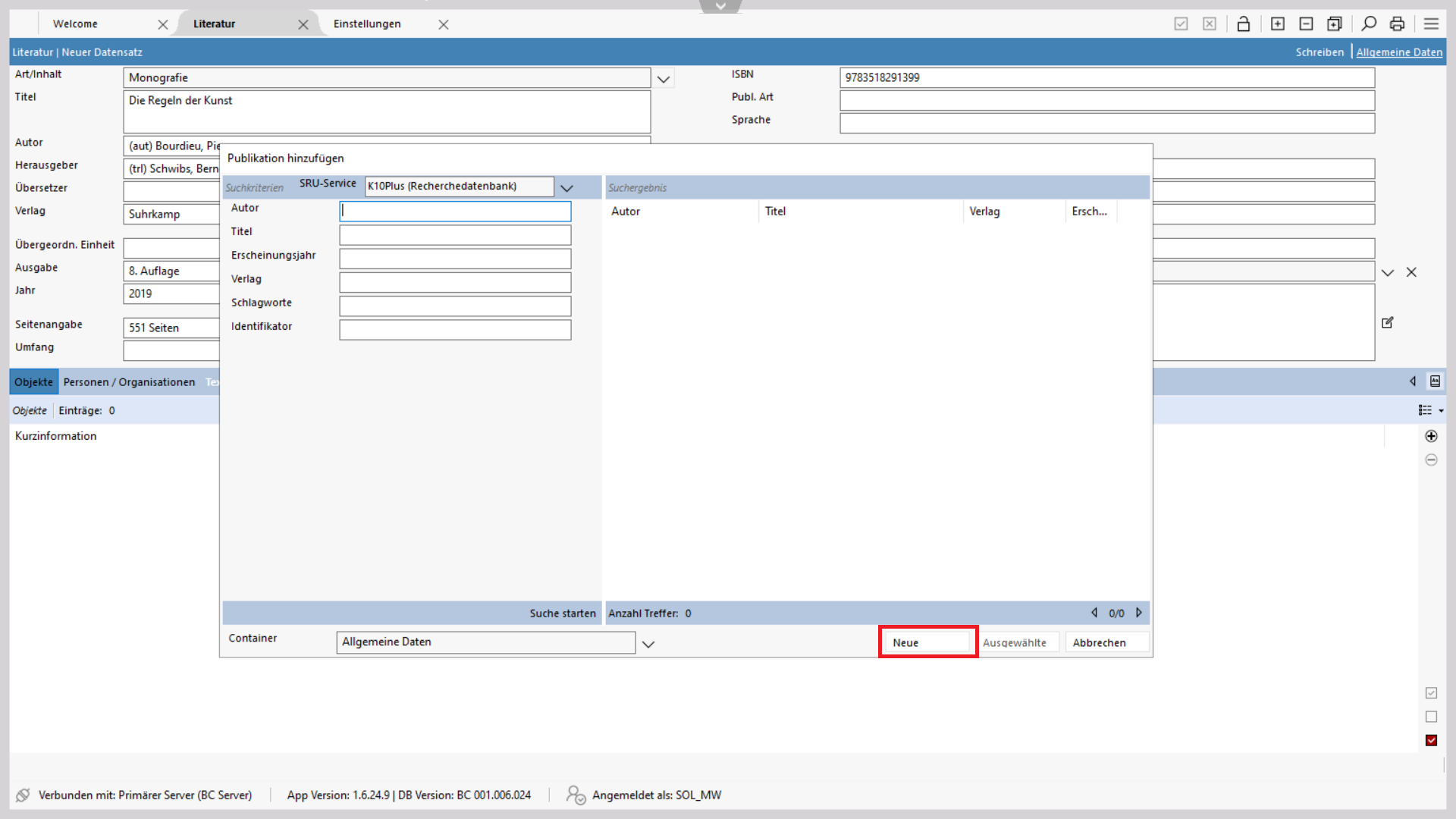Switch to the Einstellungen tab
The image size is (1456, 819).
click(x=367, y=24)
